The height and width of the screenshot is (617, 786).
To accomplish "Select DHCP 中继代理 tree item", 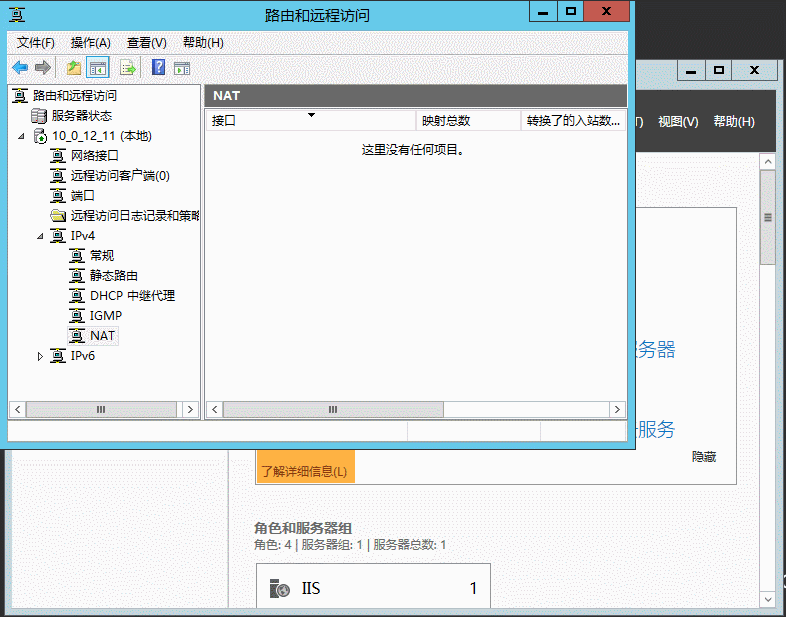I will (132, 296).
